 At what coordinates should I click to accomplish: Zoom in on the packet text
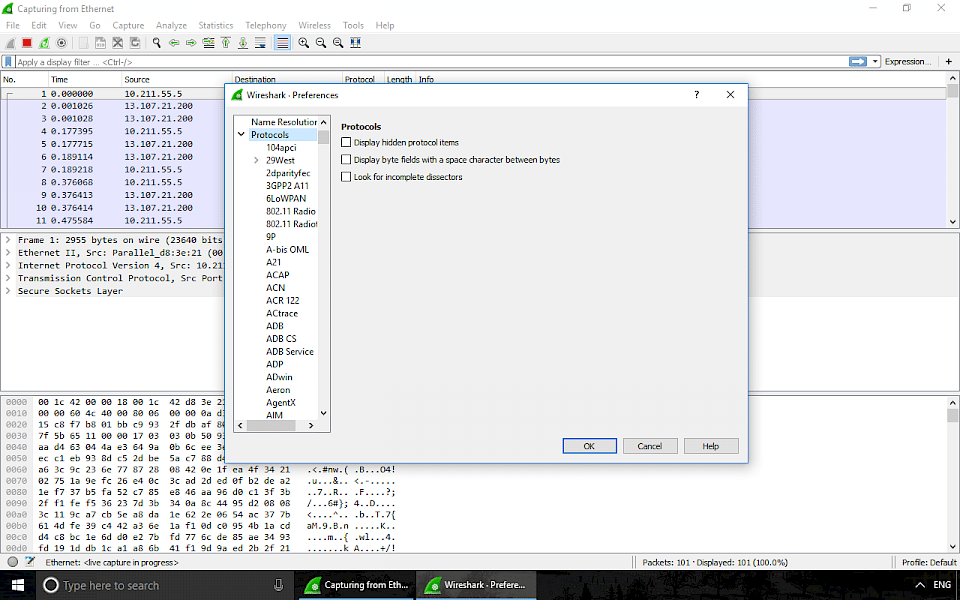(304, 43)
